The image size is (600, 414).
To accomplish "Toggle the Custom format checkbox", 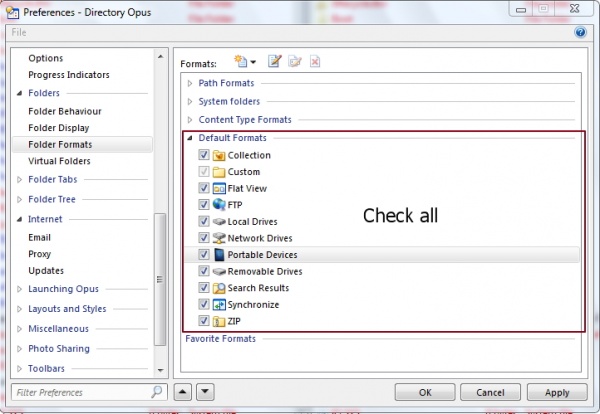I will [204, 171].
